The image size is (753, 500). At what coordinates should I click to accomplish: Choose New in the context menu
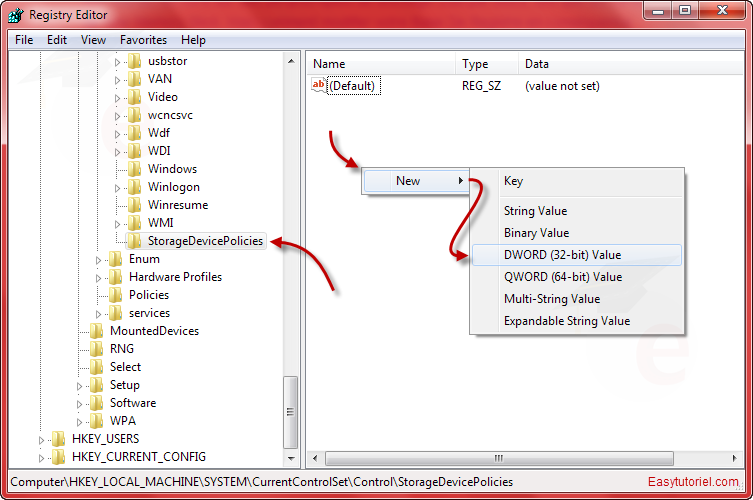click(x=416, y=181)
